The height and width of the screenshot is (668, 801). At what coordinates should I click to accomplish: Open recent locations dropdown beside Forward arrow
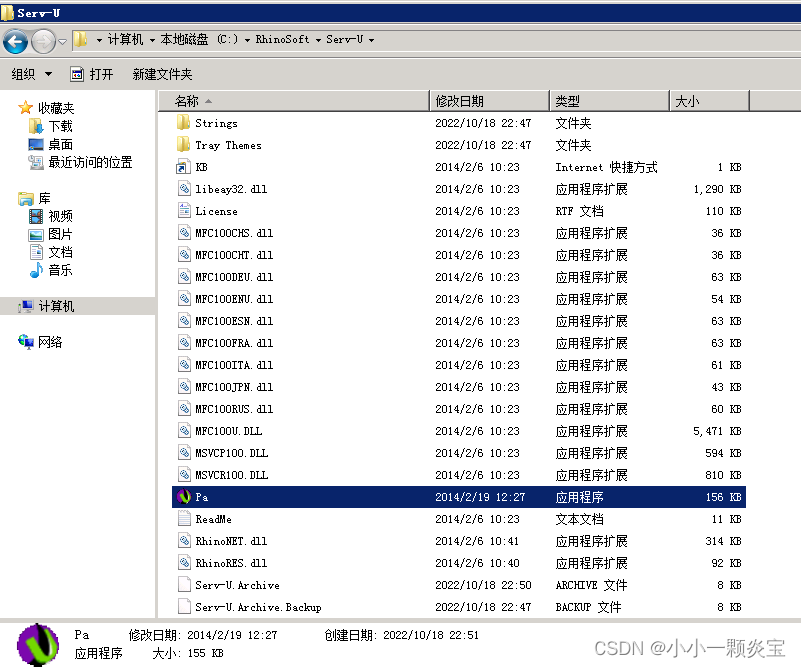pos(62,42)
